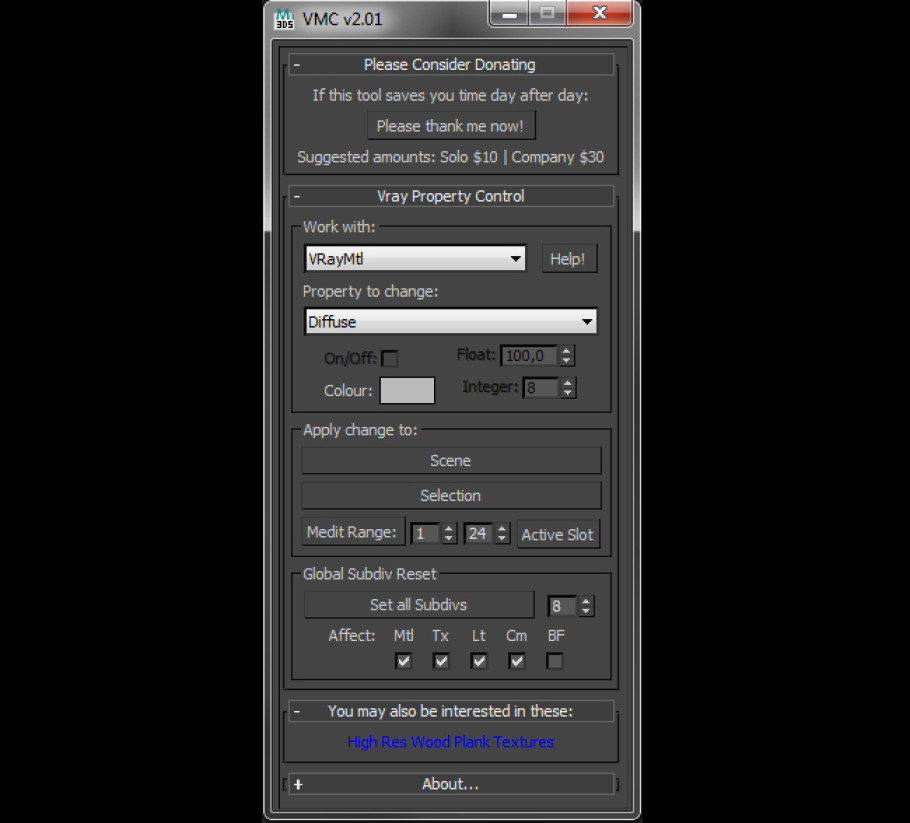The image size is (910, 823).
Task: Click the 3ds Max icon in title bar
Action: (x=284, y=19)
